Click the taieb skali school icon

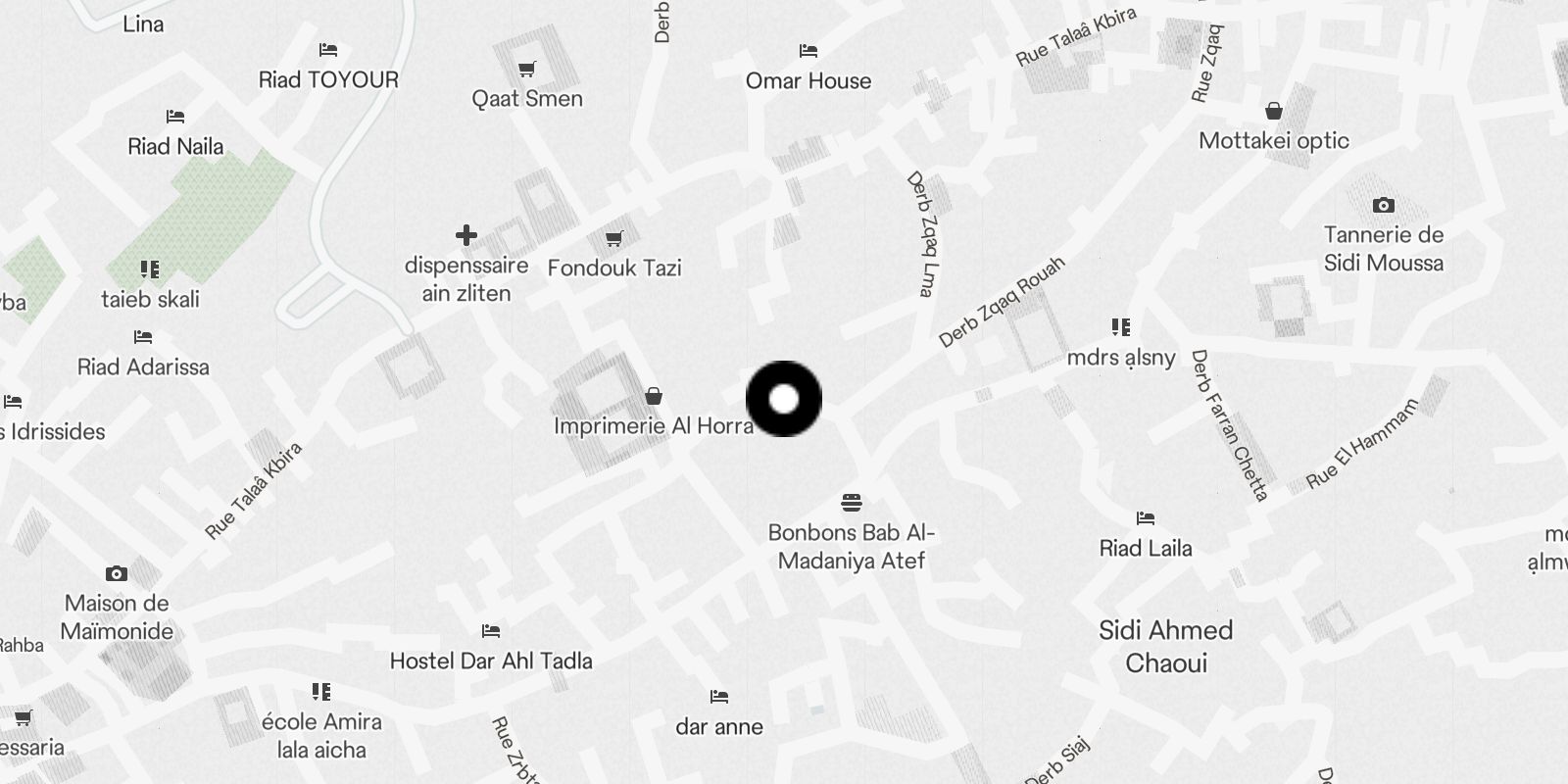(x=150, y=269)
